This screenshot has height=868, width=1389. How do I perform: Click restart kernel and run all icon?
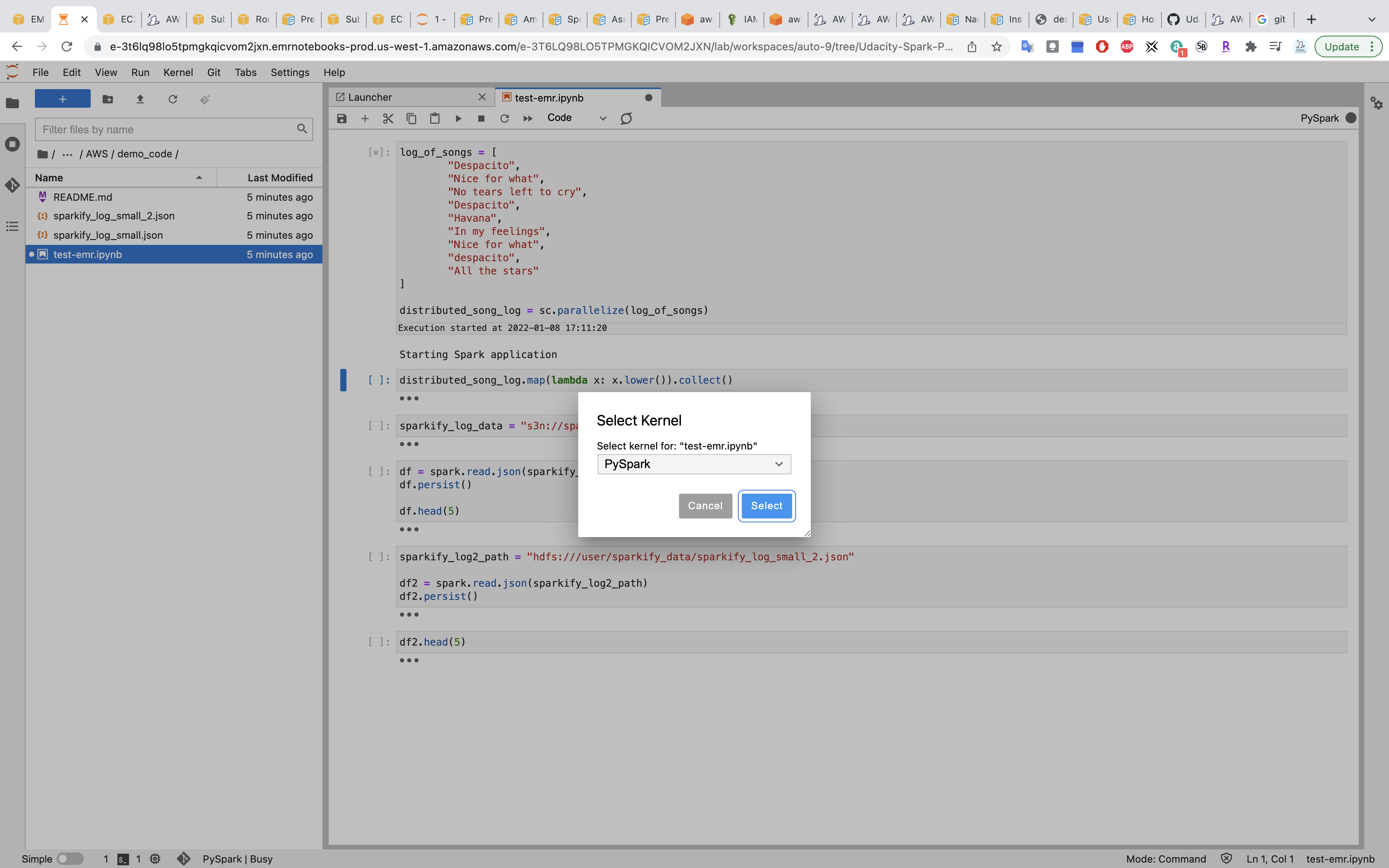[x=527, y=118]
